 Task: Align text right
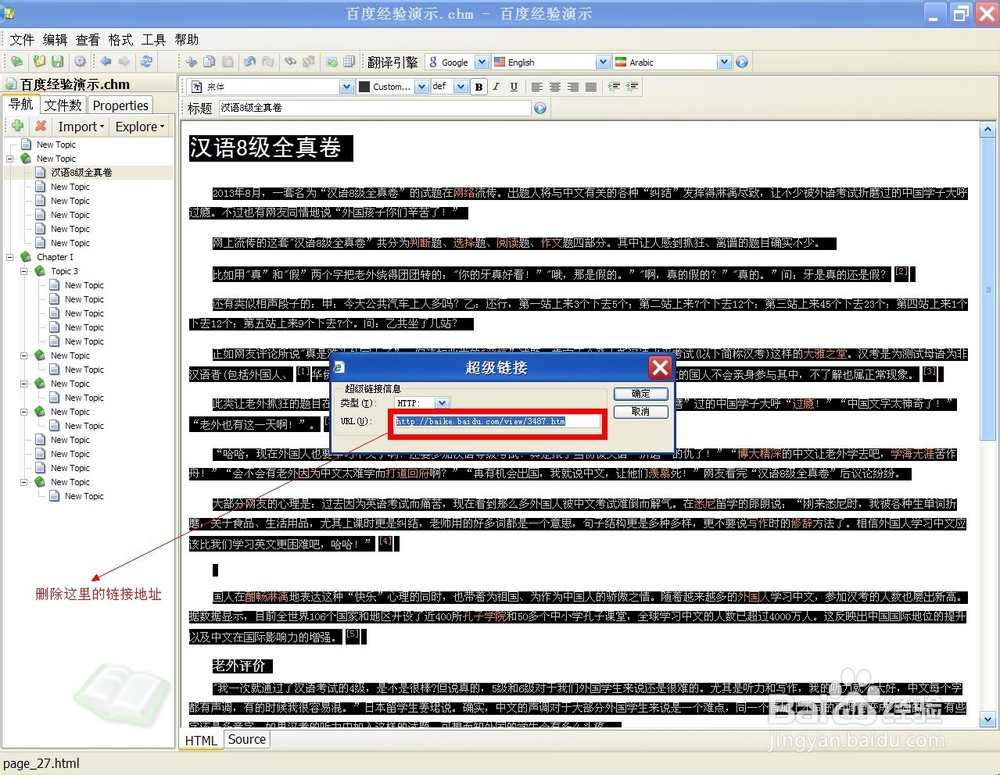tap(573, 87)
